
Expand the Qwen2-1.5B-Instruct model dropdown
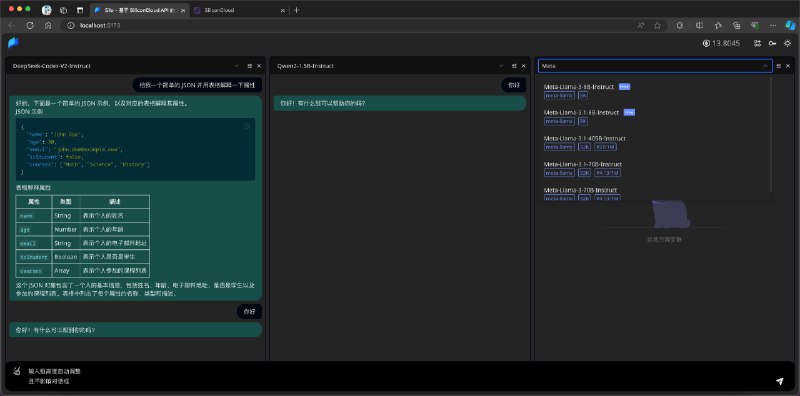[x=501, y=66]
